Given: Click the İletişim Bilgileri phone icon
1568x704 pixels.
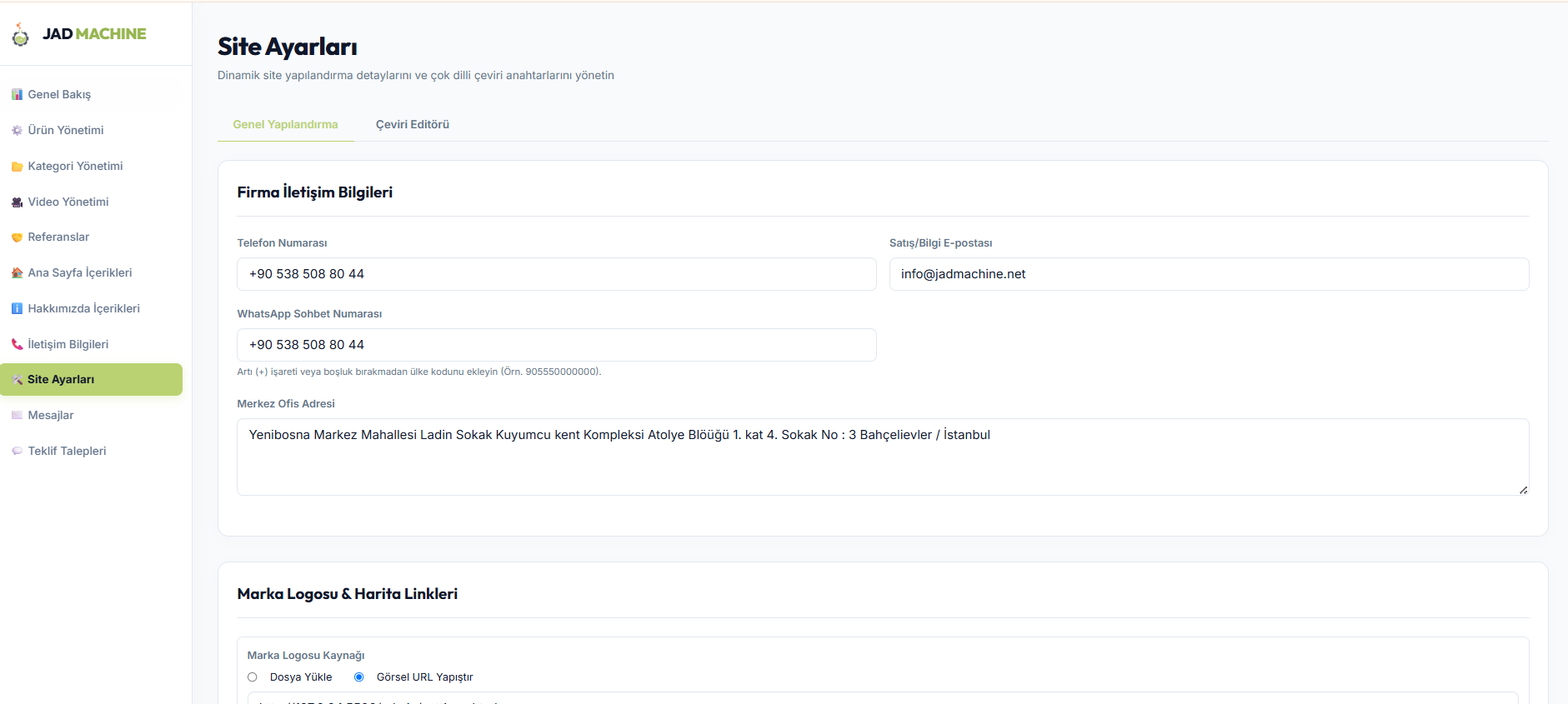Looking at the screenshot, I should click(x=17, y=345).
